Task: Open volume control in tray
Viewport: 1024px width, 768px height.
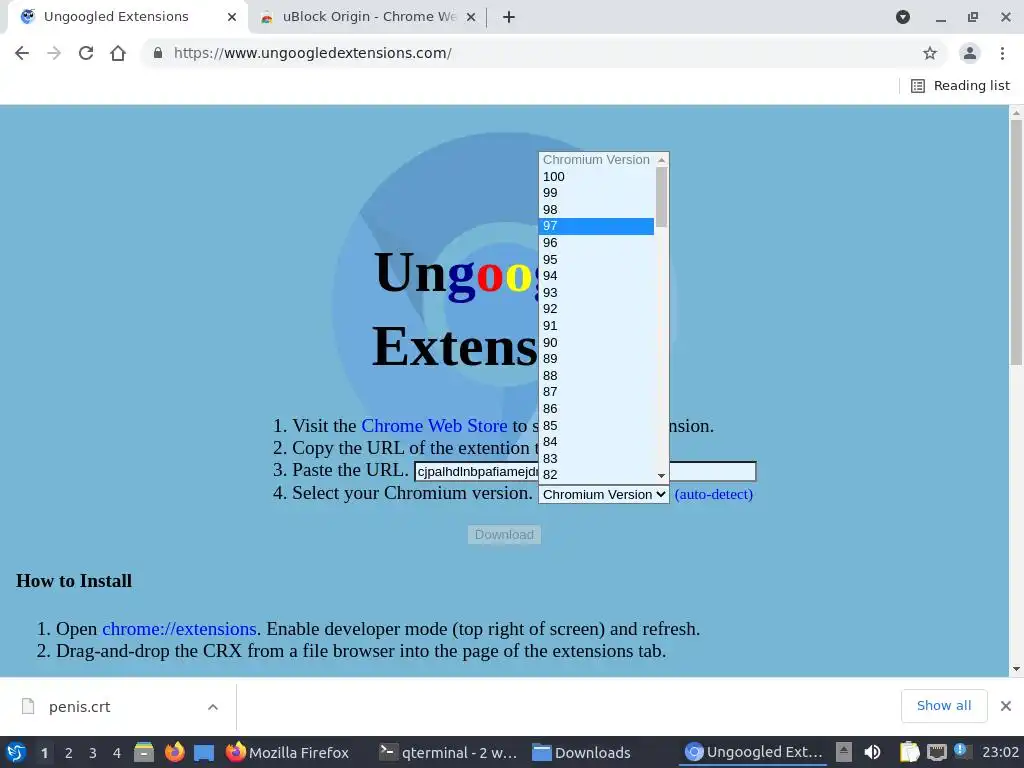Action: (x=872, y=752)
